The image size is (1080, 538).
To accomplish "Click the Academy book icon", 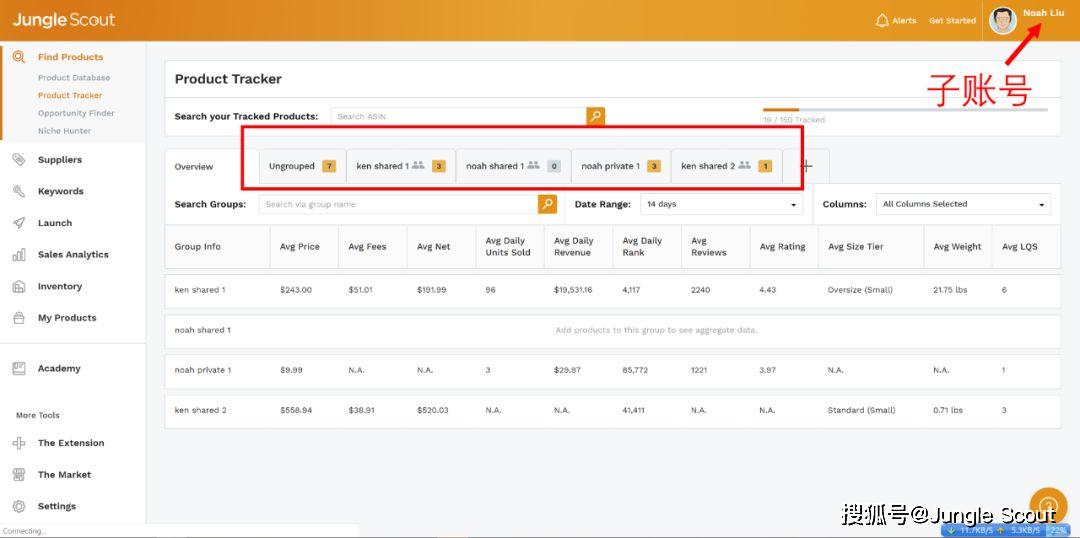I will click(x=19, y=369).
